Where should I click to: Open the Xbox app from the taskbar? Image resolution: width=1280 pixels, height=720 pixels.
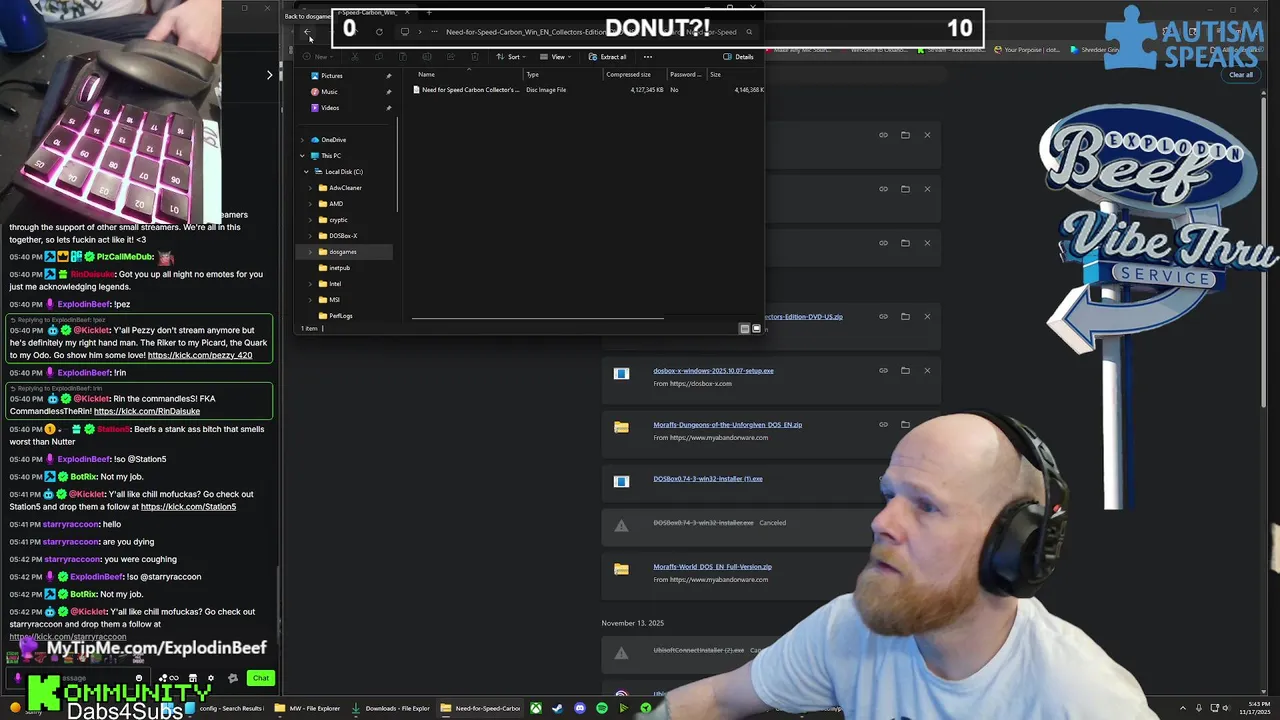536,708
